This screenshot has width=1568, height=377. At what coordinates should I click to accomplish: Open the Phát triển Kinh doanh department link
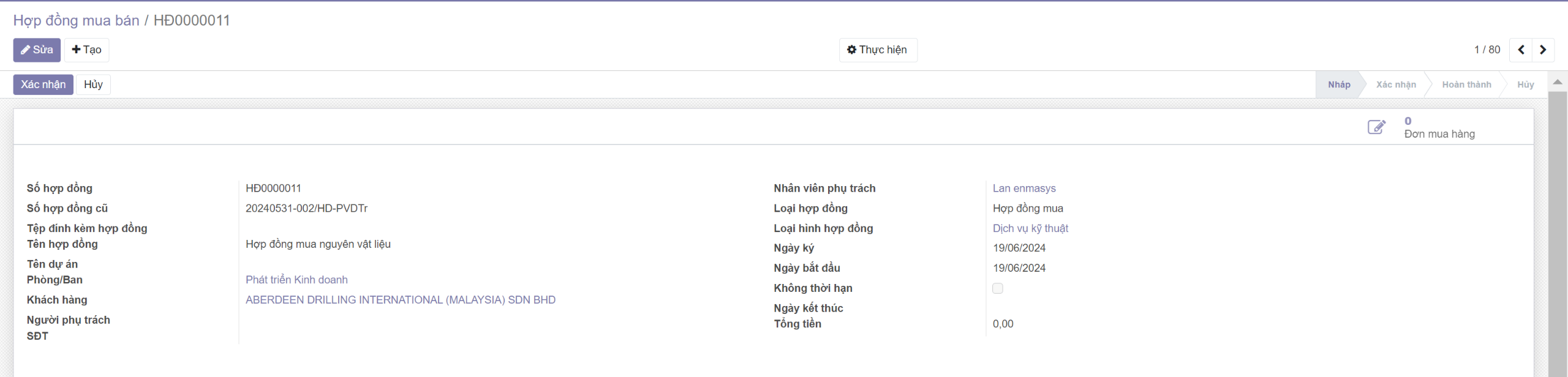tap(296, 280)
